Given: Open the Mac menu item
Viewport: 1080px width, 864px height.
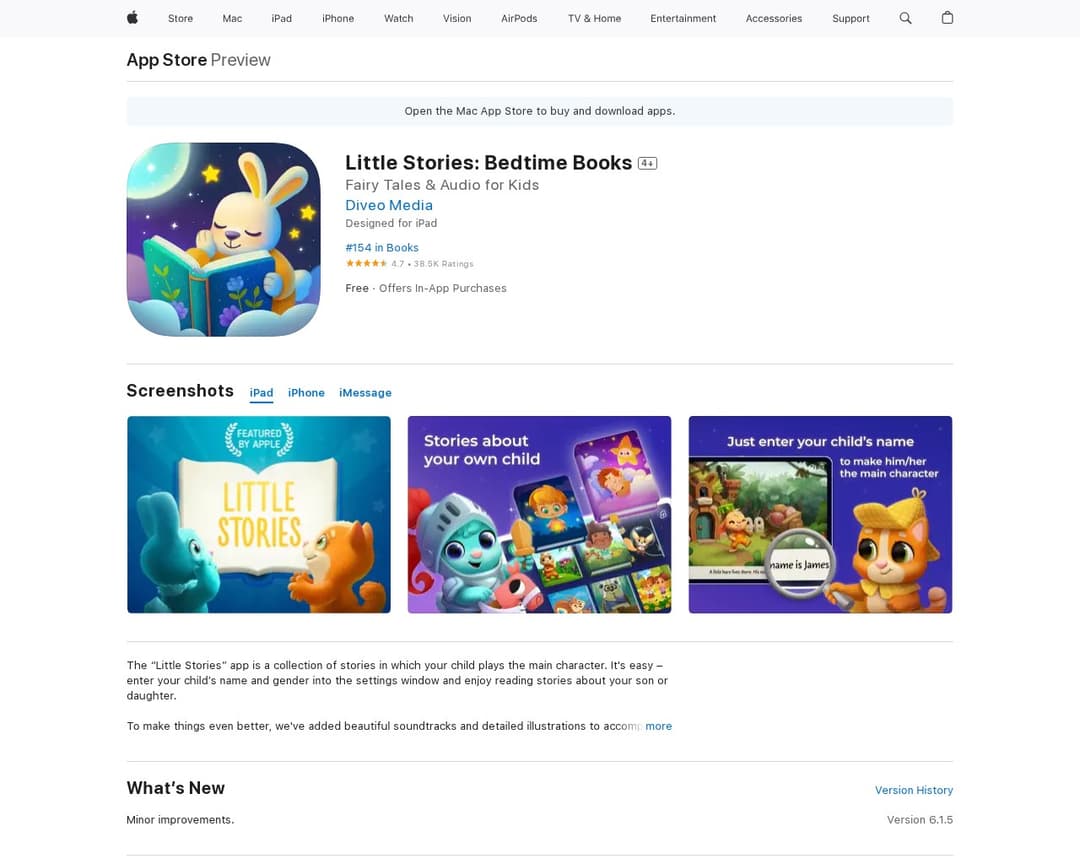Looking at the screenshot, I should tap(232, 19).
